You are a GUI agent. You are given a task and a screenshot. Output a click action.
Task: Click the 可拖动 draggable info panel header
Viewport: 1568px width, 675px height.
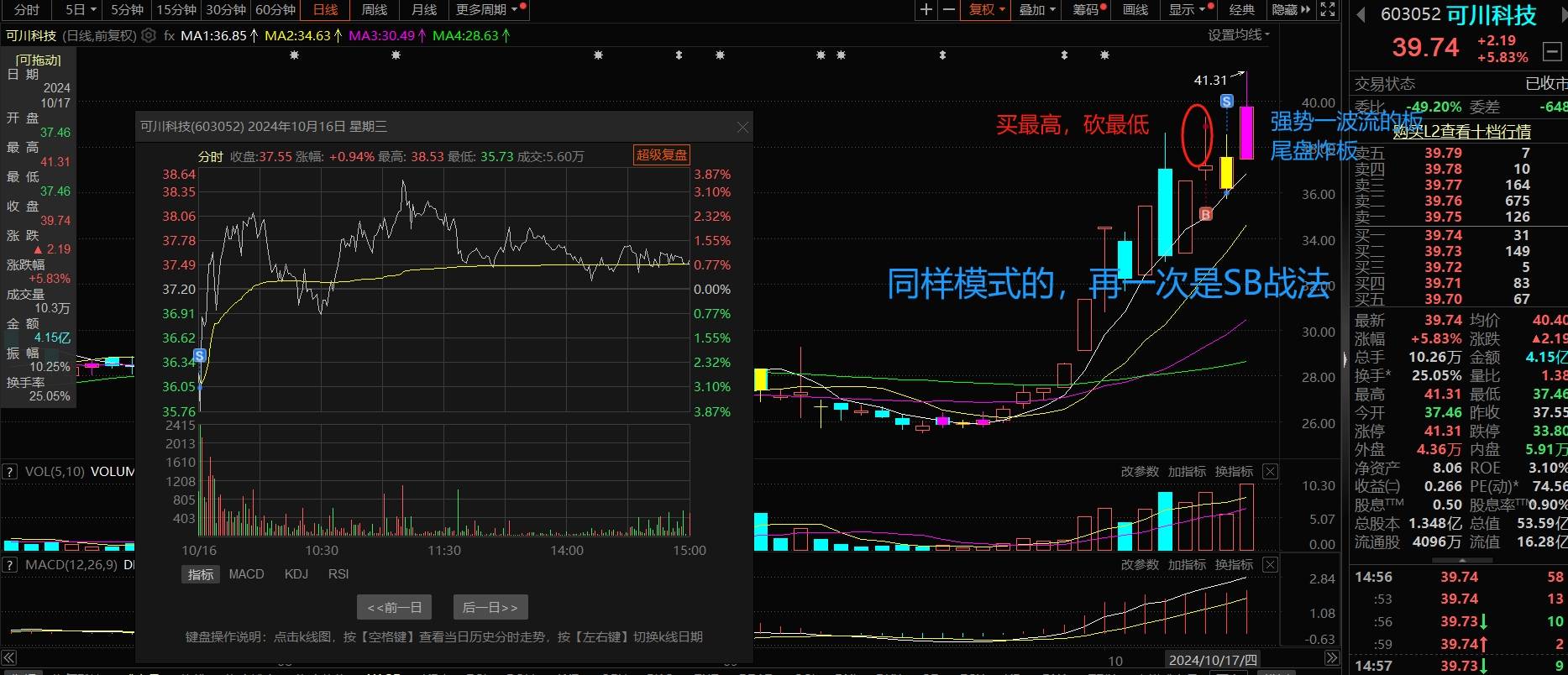(39, 60)
